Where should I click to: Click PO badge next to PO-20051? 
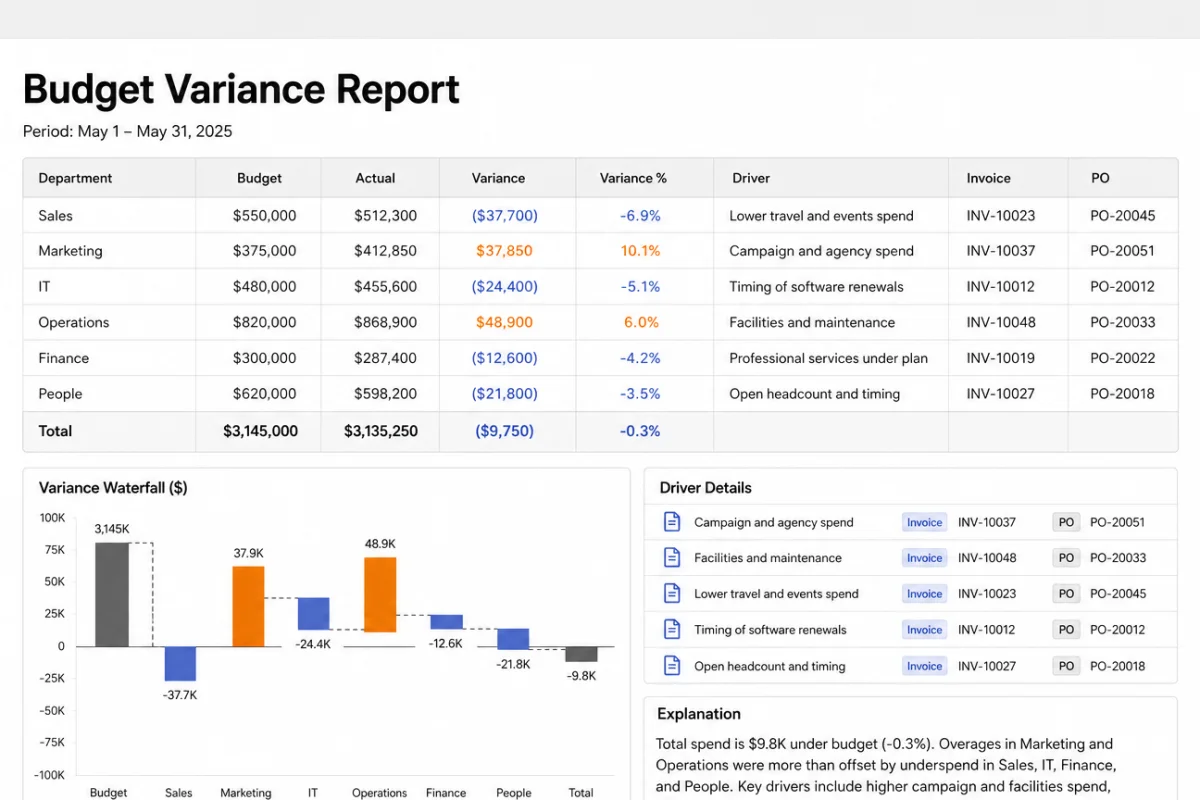[x=1066, y=522]
